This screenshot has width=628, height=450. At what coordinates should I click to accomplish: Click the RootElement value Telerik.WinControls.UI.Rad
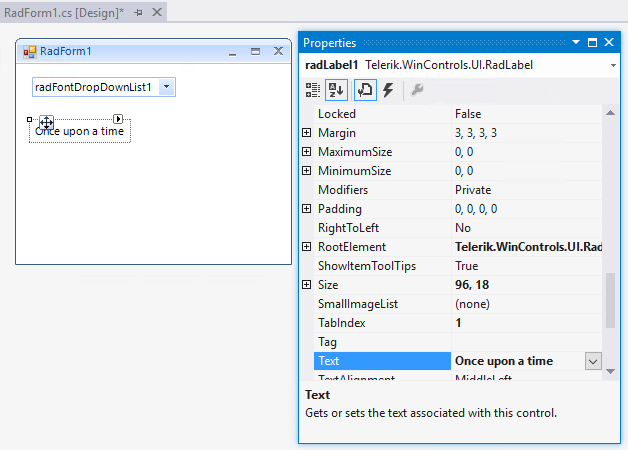[x=528, y=247]
